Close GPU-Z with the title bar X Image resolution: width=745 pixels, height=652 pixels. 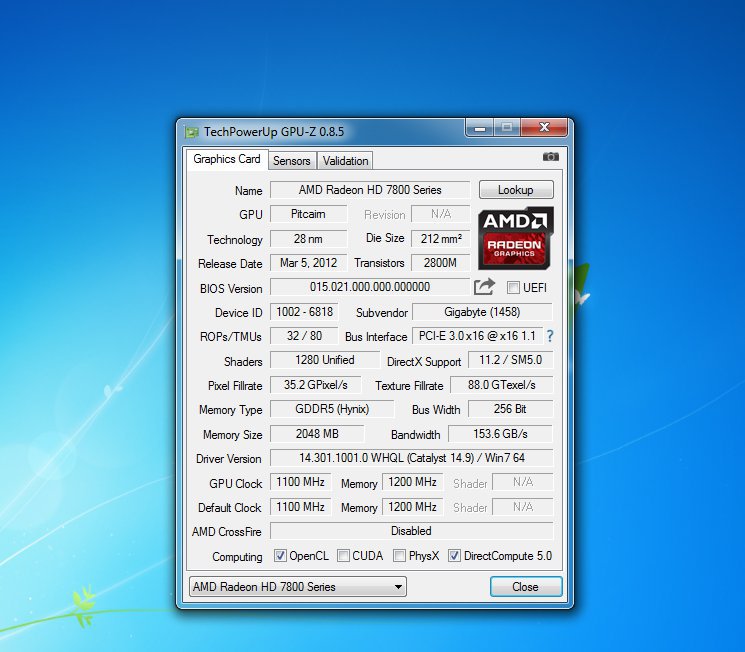(x=544, y=127)
